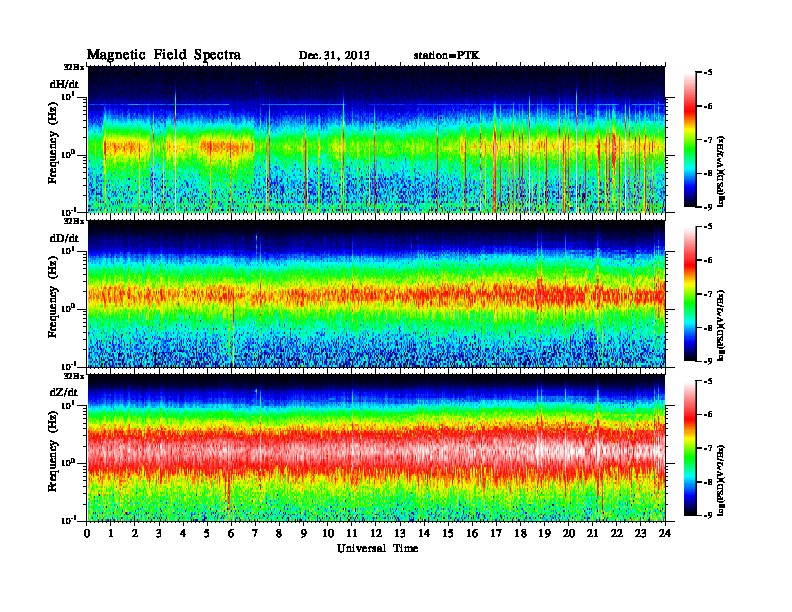Click the hour 24 tick label
792x612 pixels.
(665, 533)
